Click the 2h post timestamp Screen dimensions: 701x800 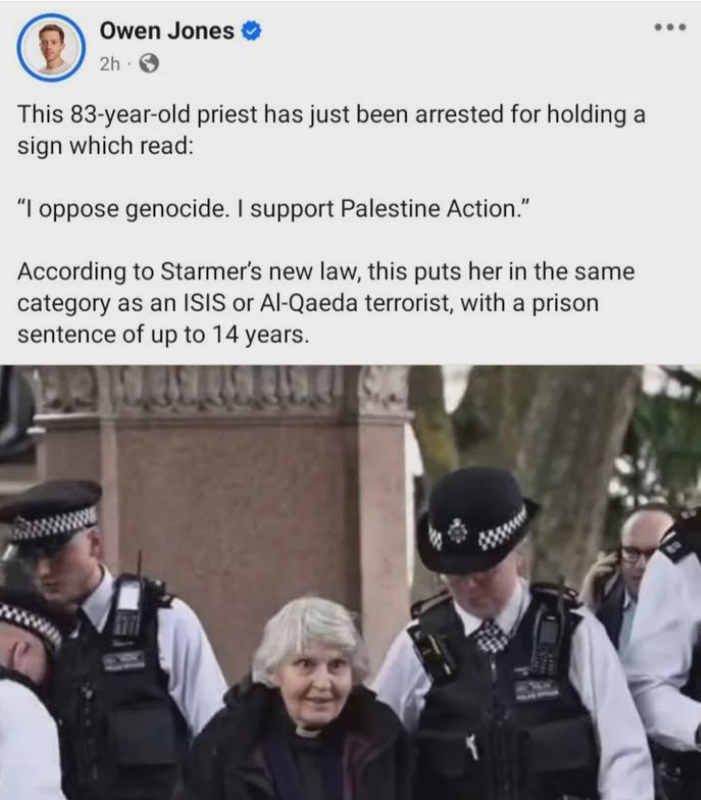109,64
